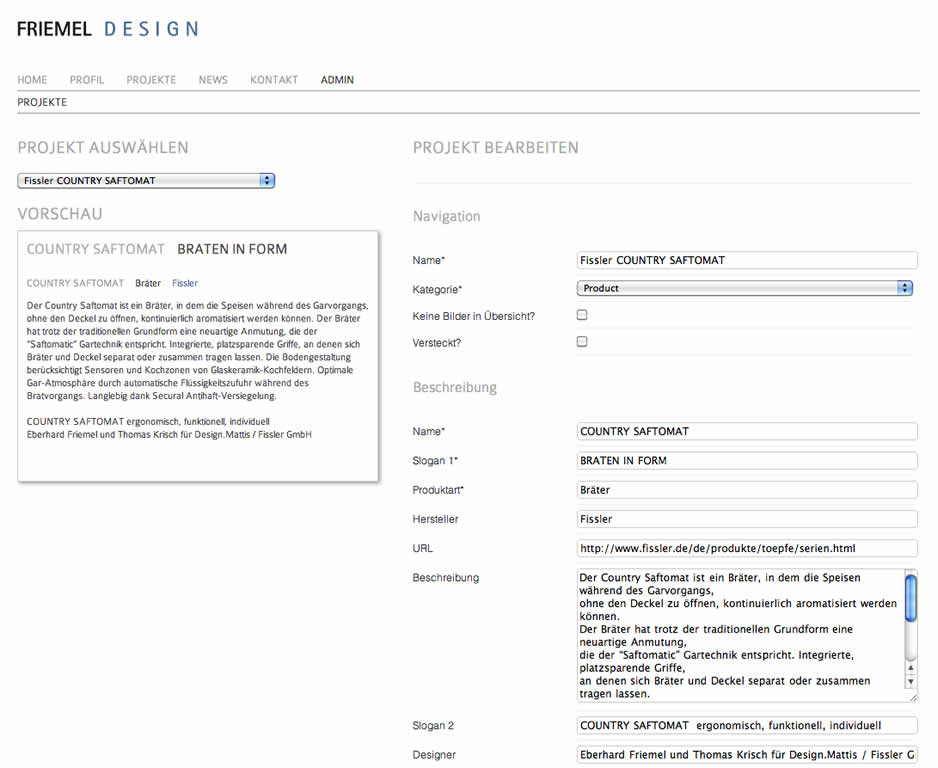Click the preview heading BRATEN IN FORM
The height and width of the screenshot is (768, 938).
[232, 249]
